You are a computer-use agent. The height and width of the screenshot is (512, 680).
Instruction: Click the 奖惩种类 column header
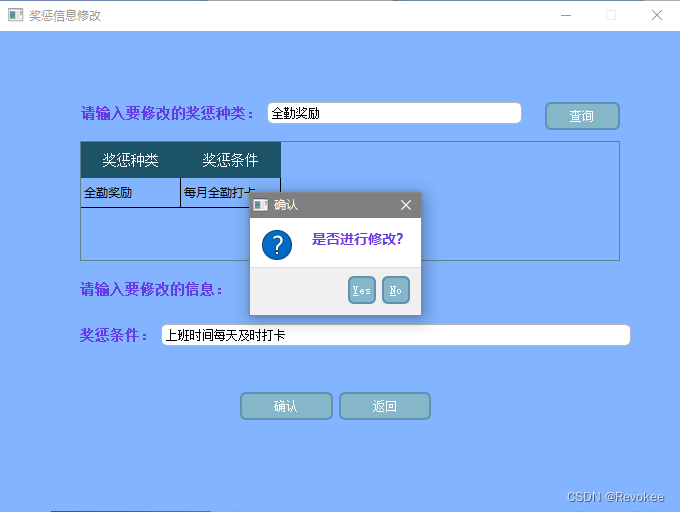pos(131,160)
